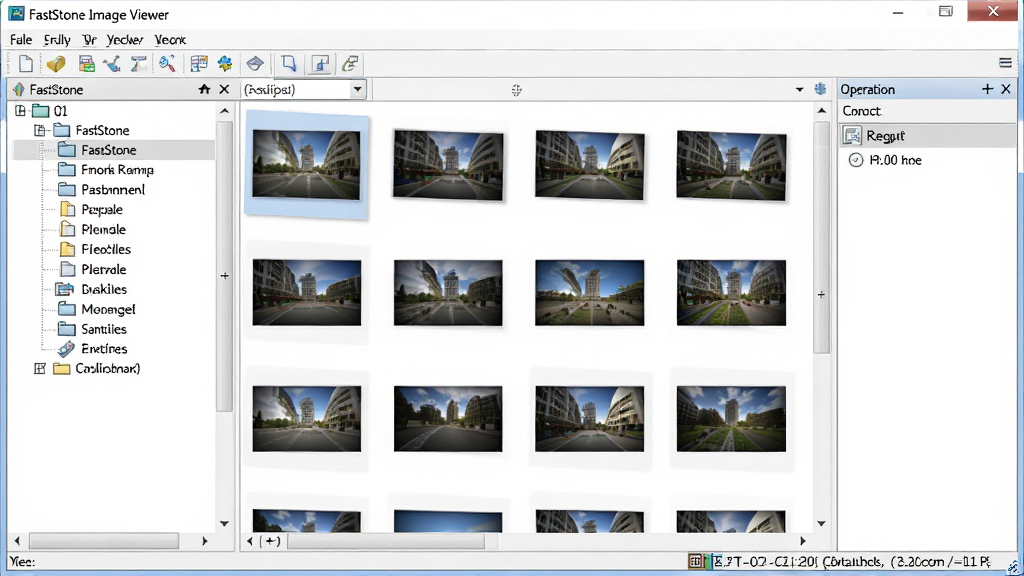The height and width of the screenshot is (576, 1024).
Task: Click the magnifier search toolbar icon
Action: 167,63
